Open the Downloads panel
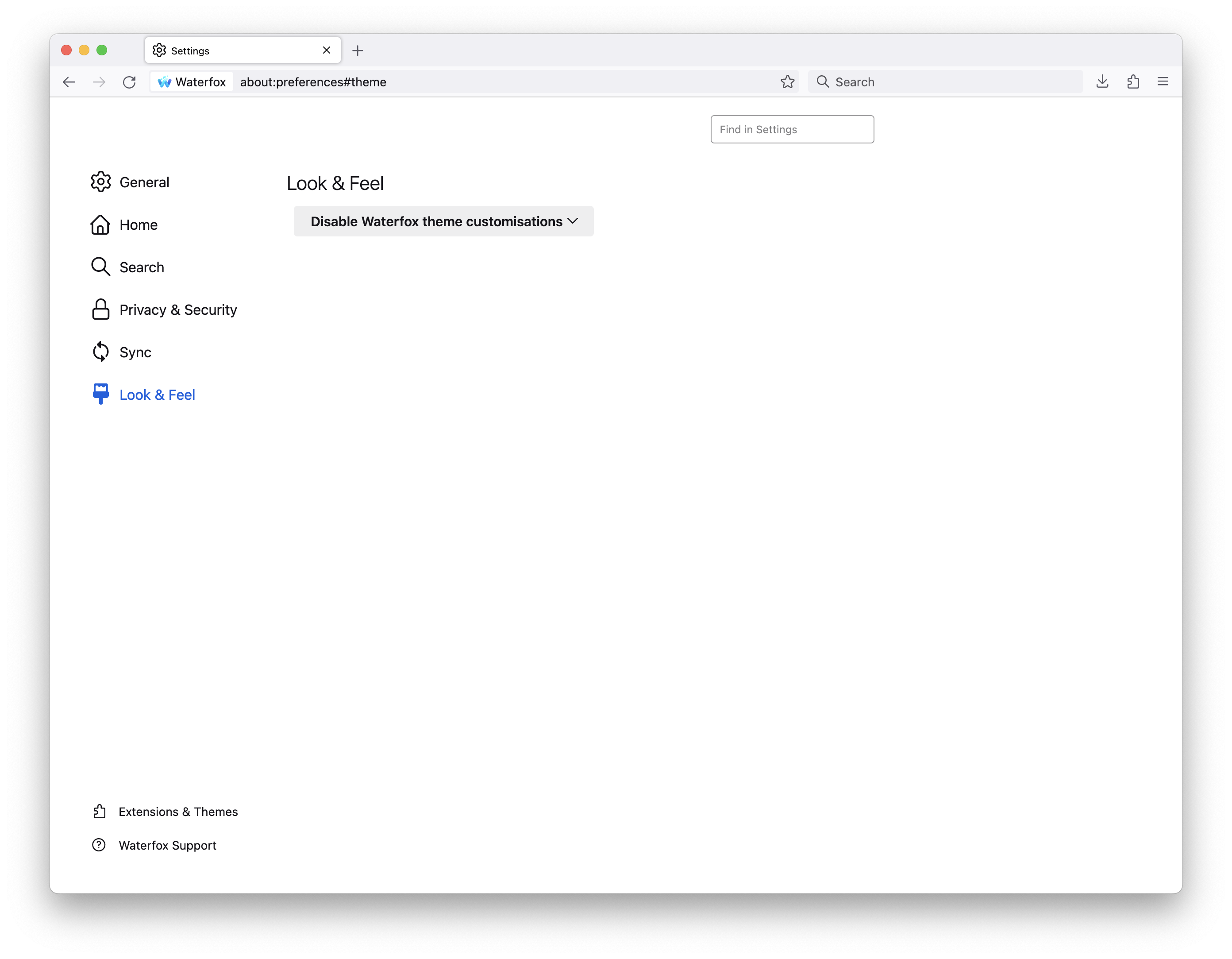1232x959 pixels. (x=1102, y=82)
